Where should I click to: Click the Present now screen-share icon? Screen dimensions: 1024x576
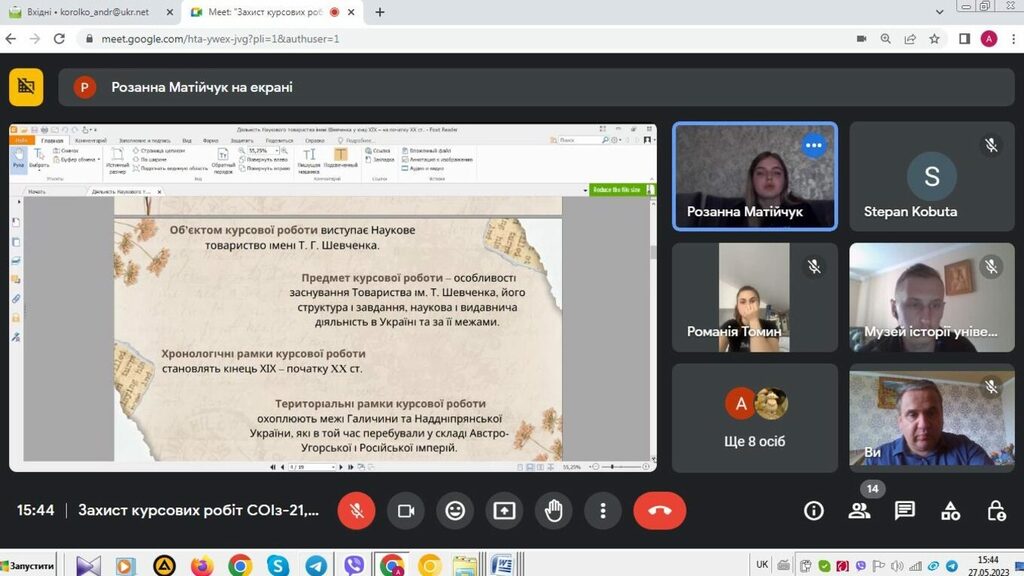point(504,511)
